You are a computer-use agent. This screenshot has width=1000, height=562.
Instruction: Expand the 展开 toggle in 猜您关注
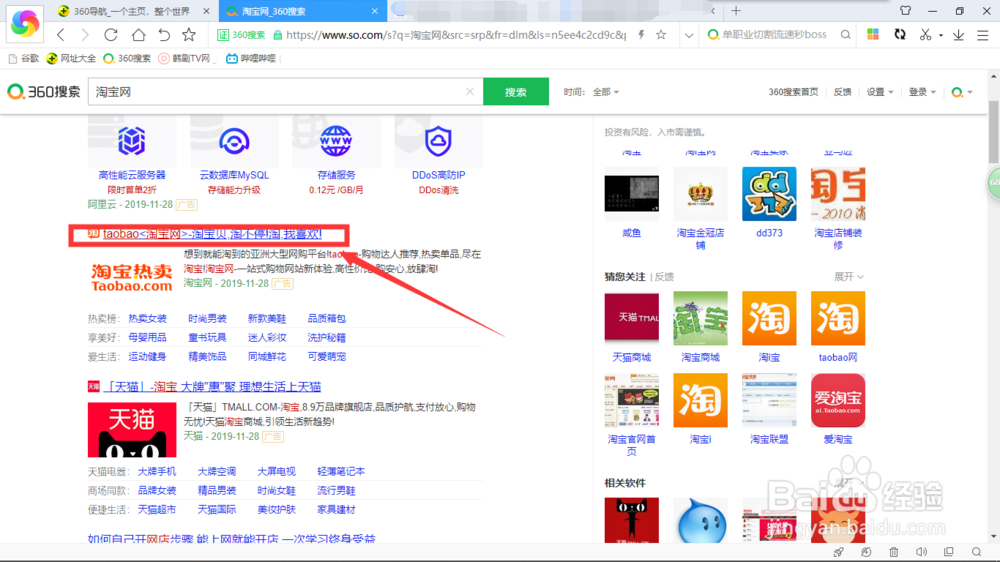(x=849, y=277)
